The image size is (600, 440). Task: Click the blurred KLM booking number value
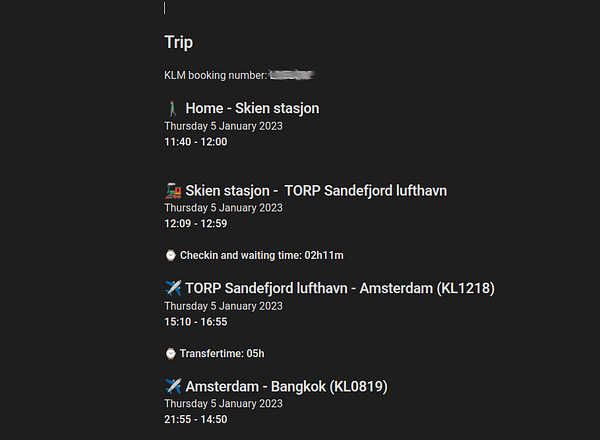tap(292, 75)
